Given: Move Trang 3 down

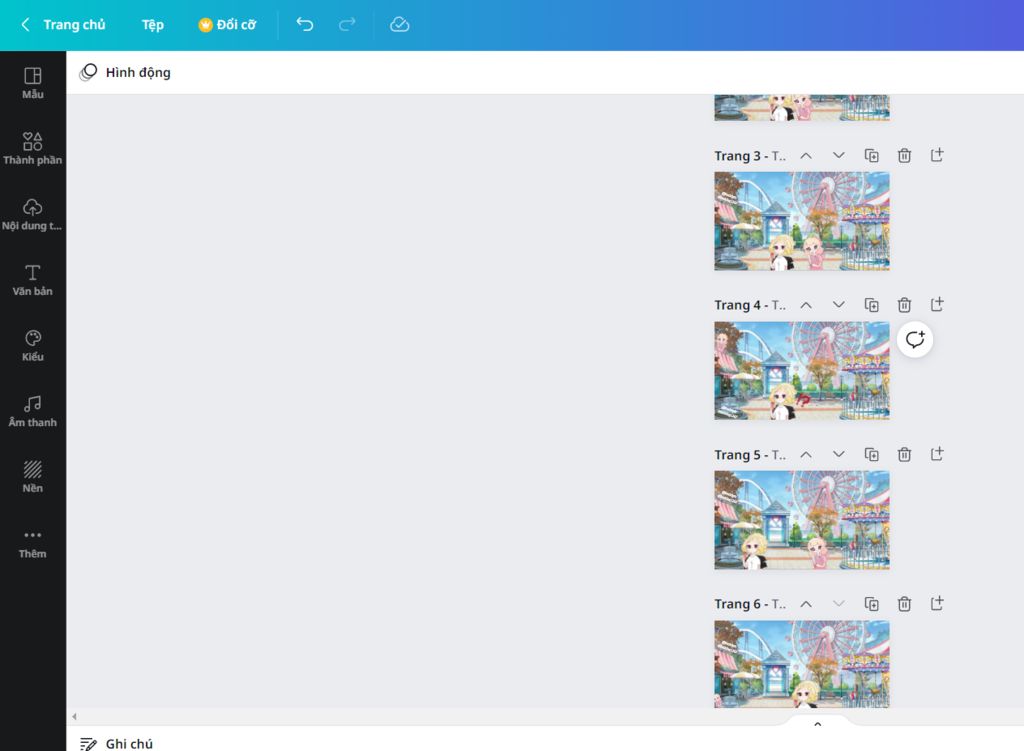Looking at the screenshot, I should tap(839, 156).
